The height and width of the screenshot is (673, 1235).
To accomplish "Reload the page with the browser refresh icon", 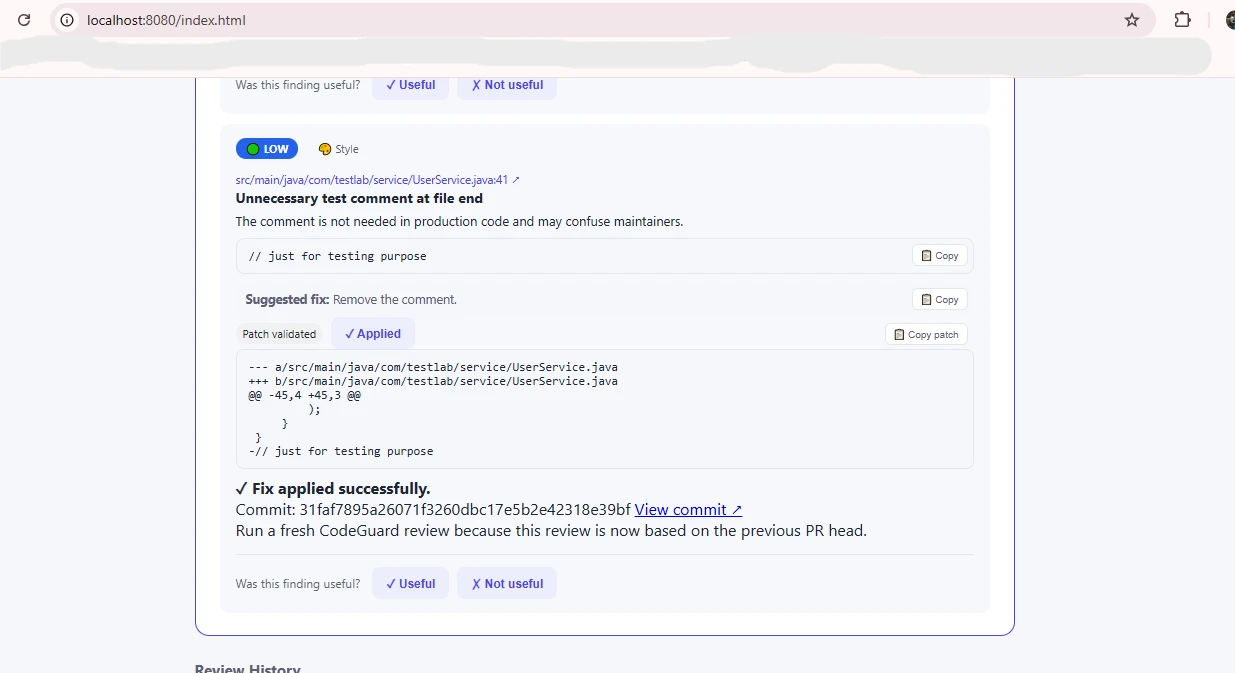I will [24, 20].
